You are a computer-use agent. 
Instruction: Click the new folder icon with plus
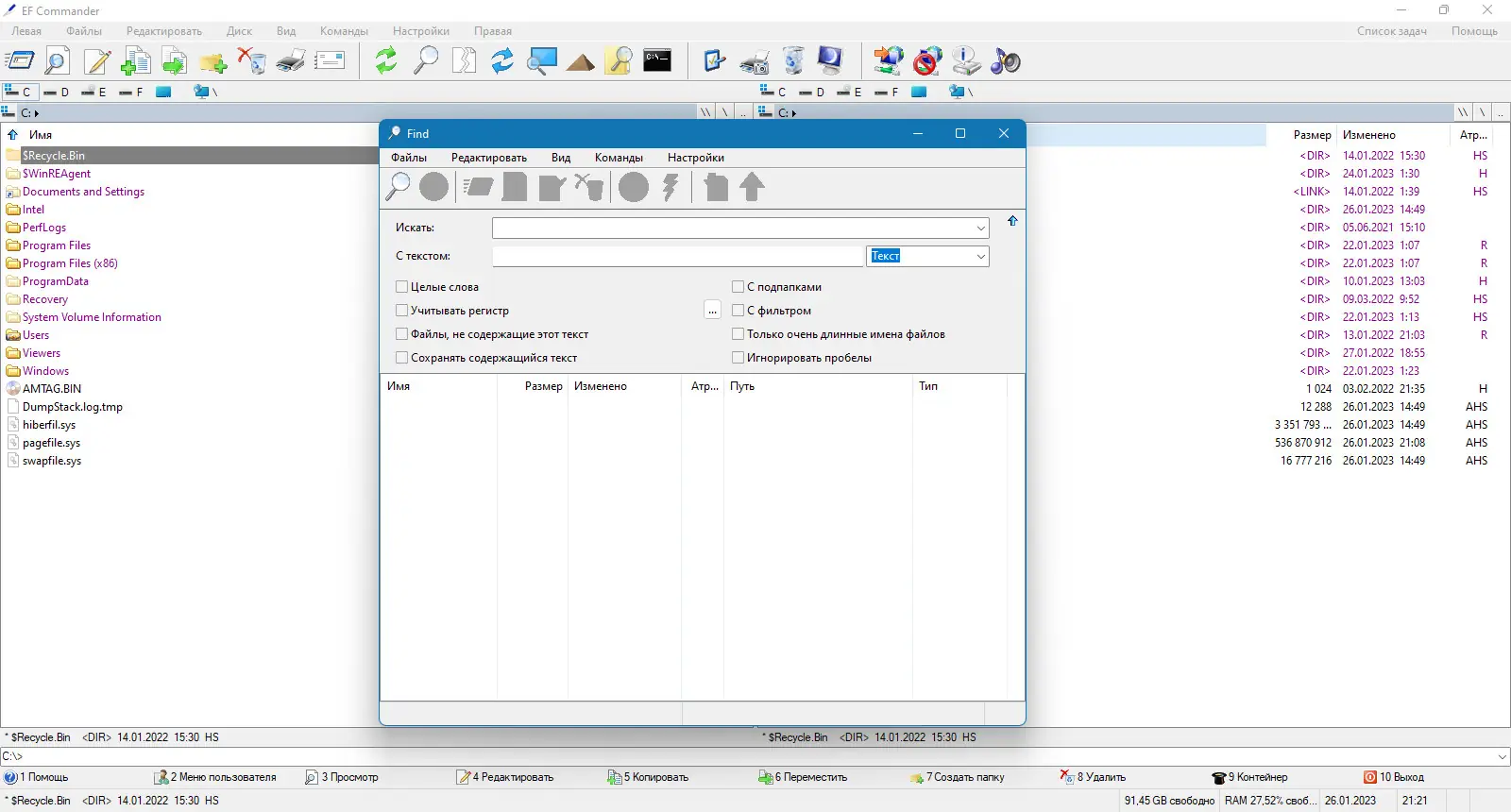pyautogui.click(x=213, y=61)
